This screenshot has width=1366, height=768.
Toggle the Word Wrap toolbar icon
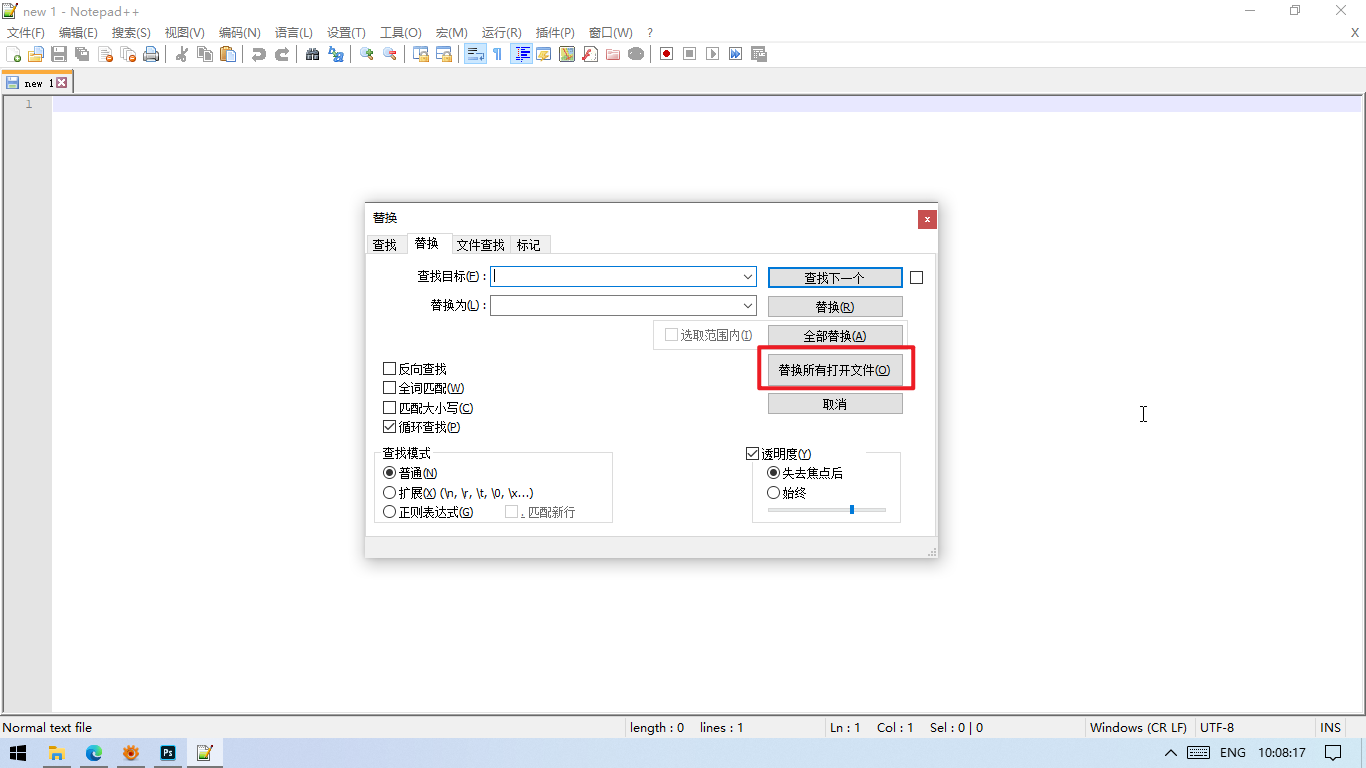475,54
